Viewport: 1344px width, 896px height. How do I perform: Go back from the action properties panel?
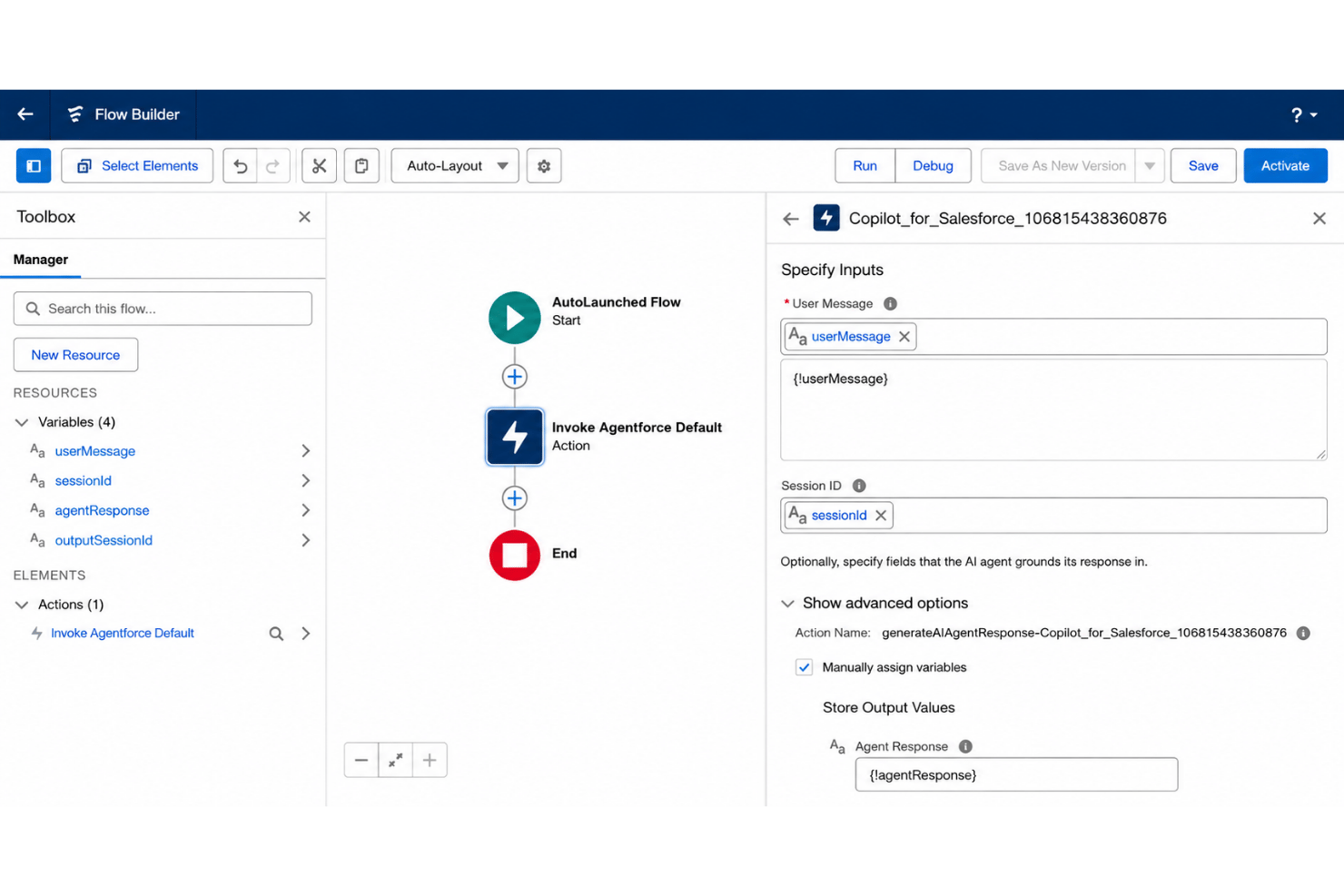point(791,219)
